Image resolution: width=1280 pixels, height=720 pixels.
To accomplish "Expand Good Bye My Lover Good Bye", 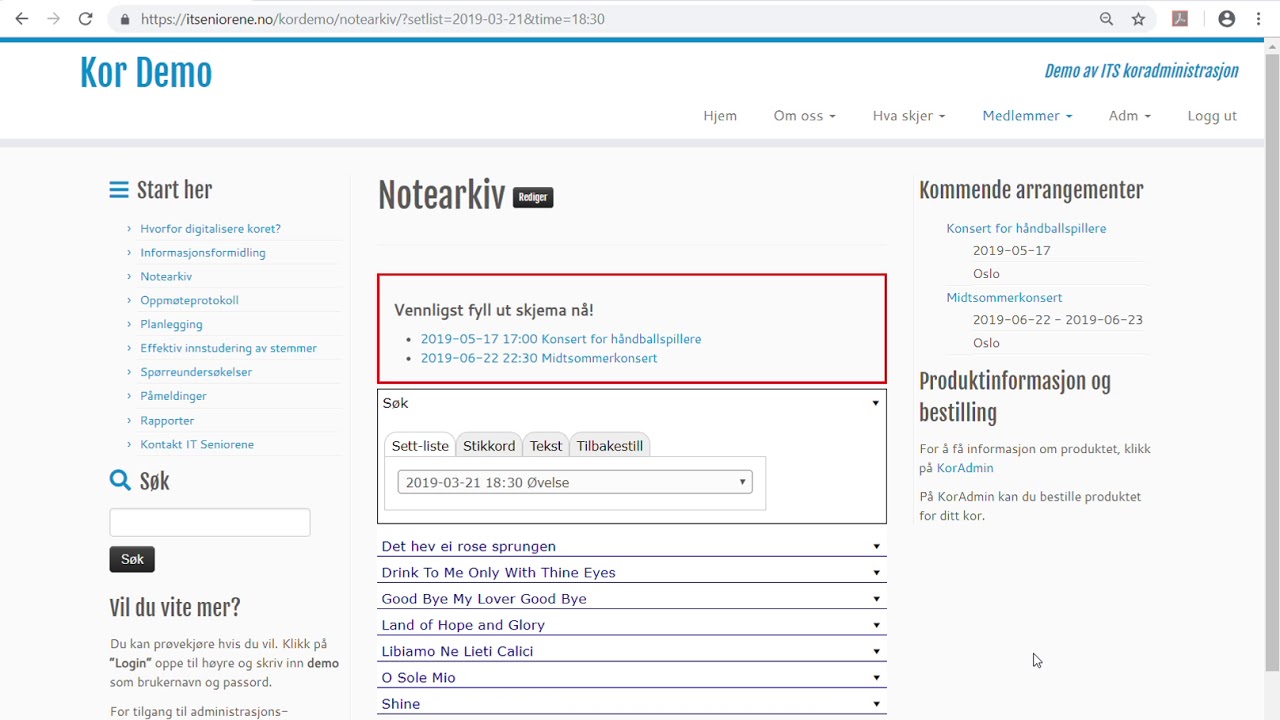I will tap(632, 598).
